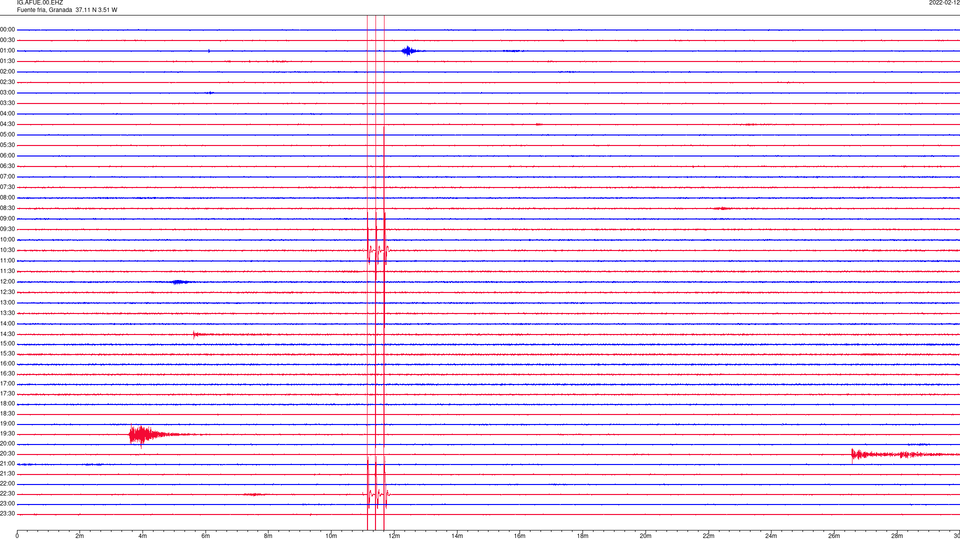This screenshot has width=960, height=540.
Task: Select the 17:00 trace time label
Action: (8, 383)
